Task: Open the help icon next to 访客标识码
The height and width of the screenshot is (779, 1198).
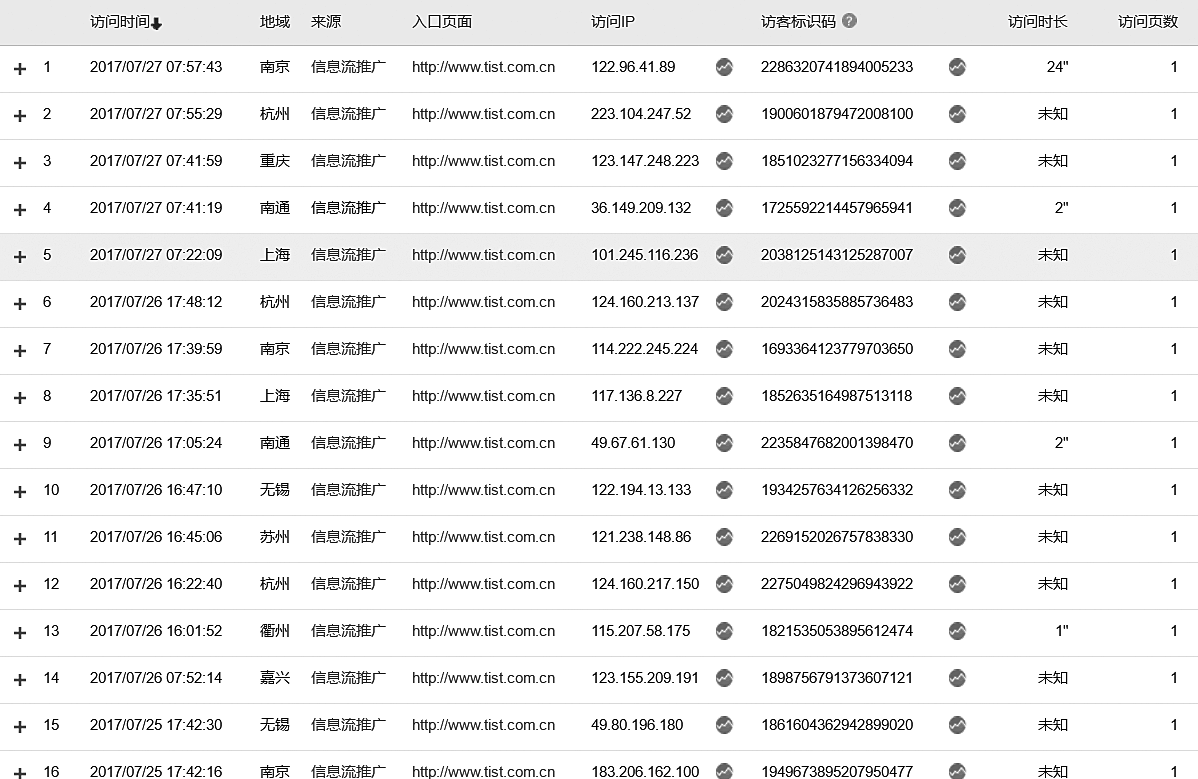Action: click(849, 21)
